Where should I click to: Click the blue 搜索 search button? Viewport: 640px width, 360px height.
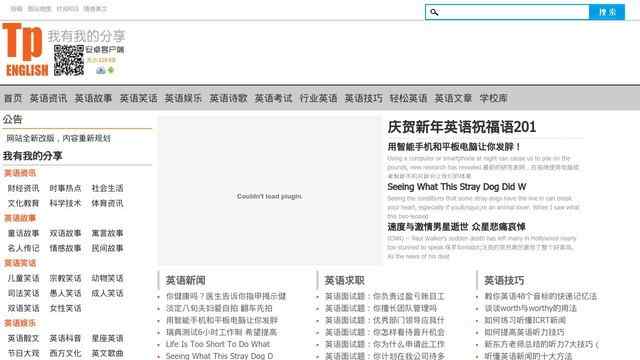click(x=607, y=12)
